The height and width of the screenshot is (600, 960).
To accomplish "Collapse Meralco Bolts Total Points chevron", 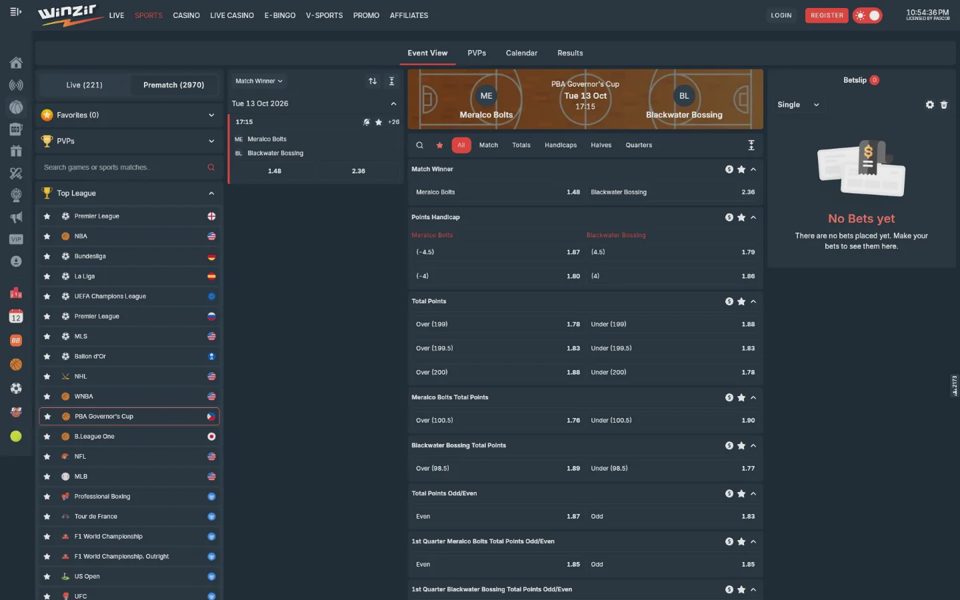I will click(753, 397).
